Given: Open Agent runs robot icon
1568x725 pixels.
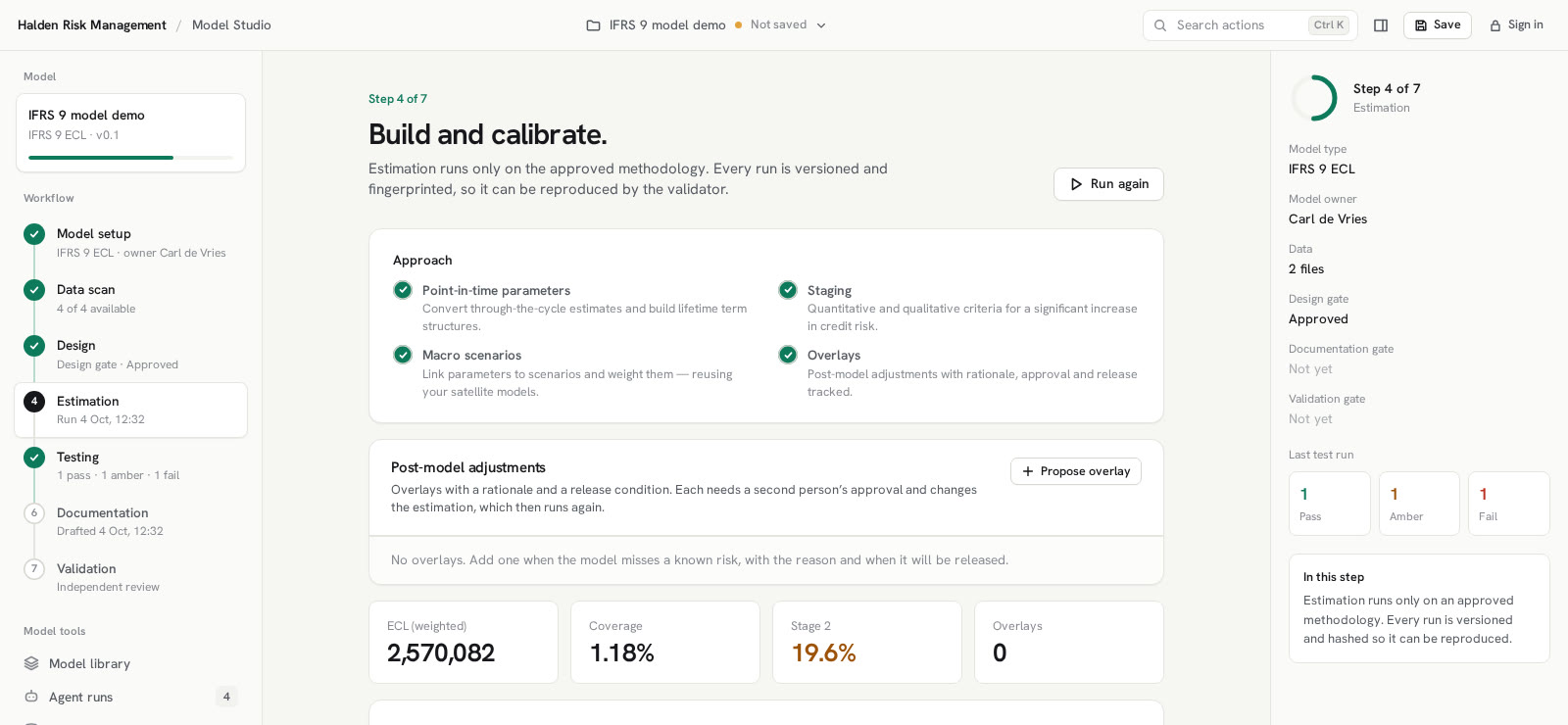Looking at the screenshot, I should click(x=31, y=698).
